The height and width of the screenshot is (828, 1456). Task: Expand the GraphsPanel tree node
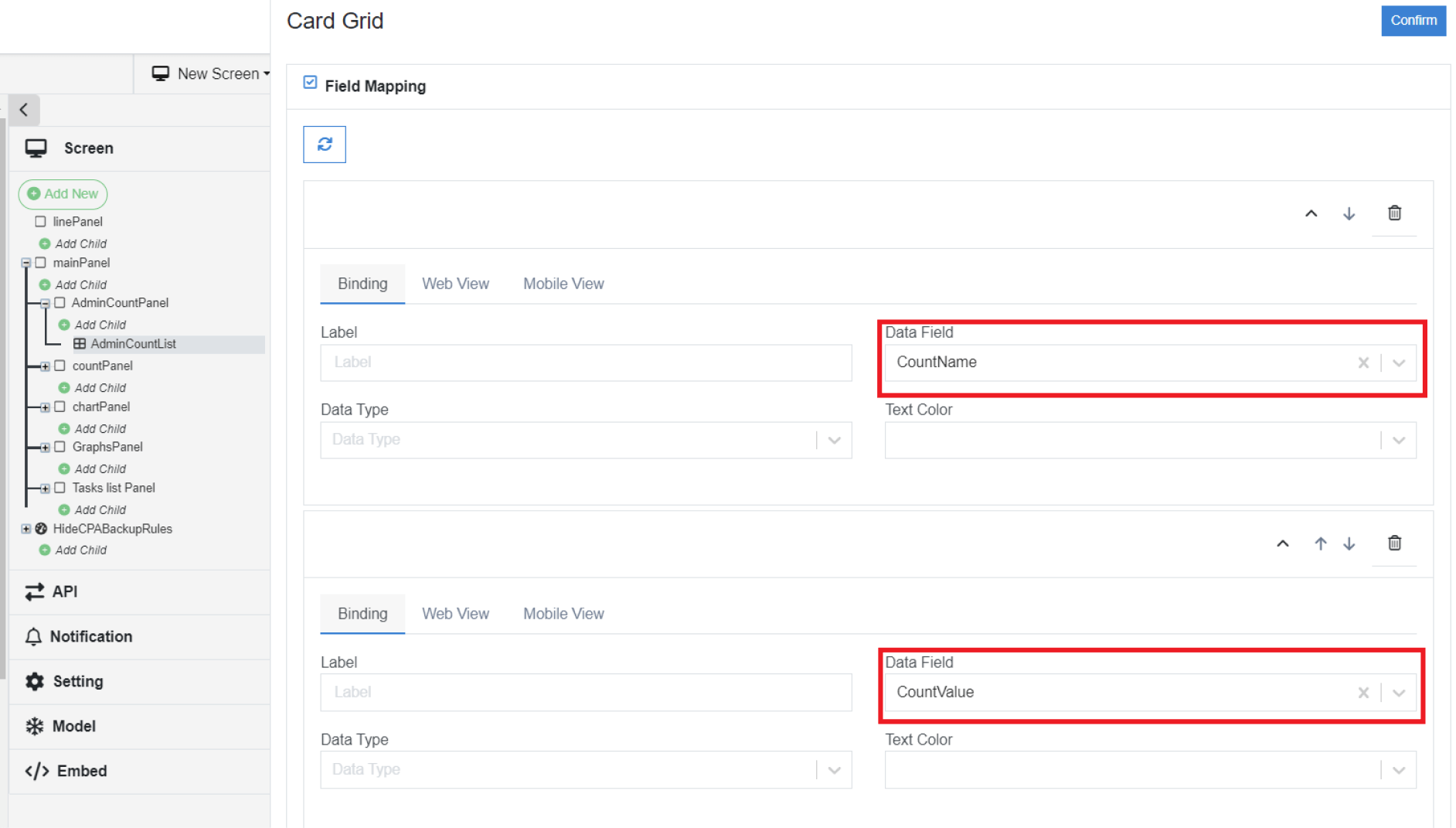(46, 448)
